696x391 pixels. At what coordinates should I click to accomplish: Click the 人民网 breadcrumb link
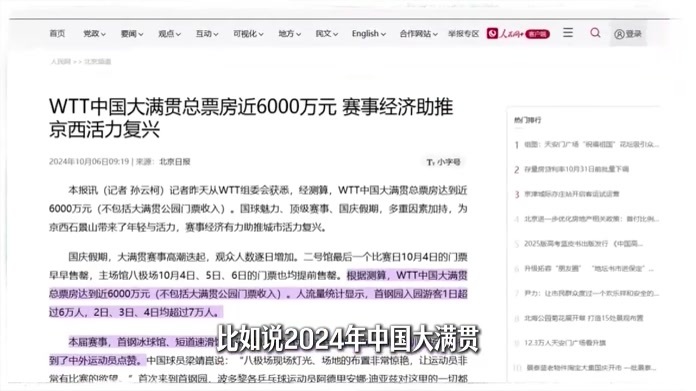(x=60, y=61)
